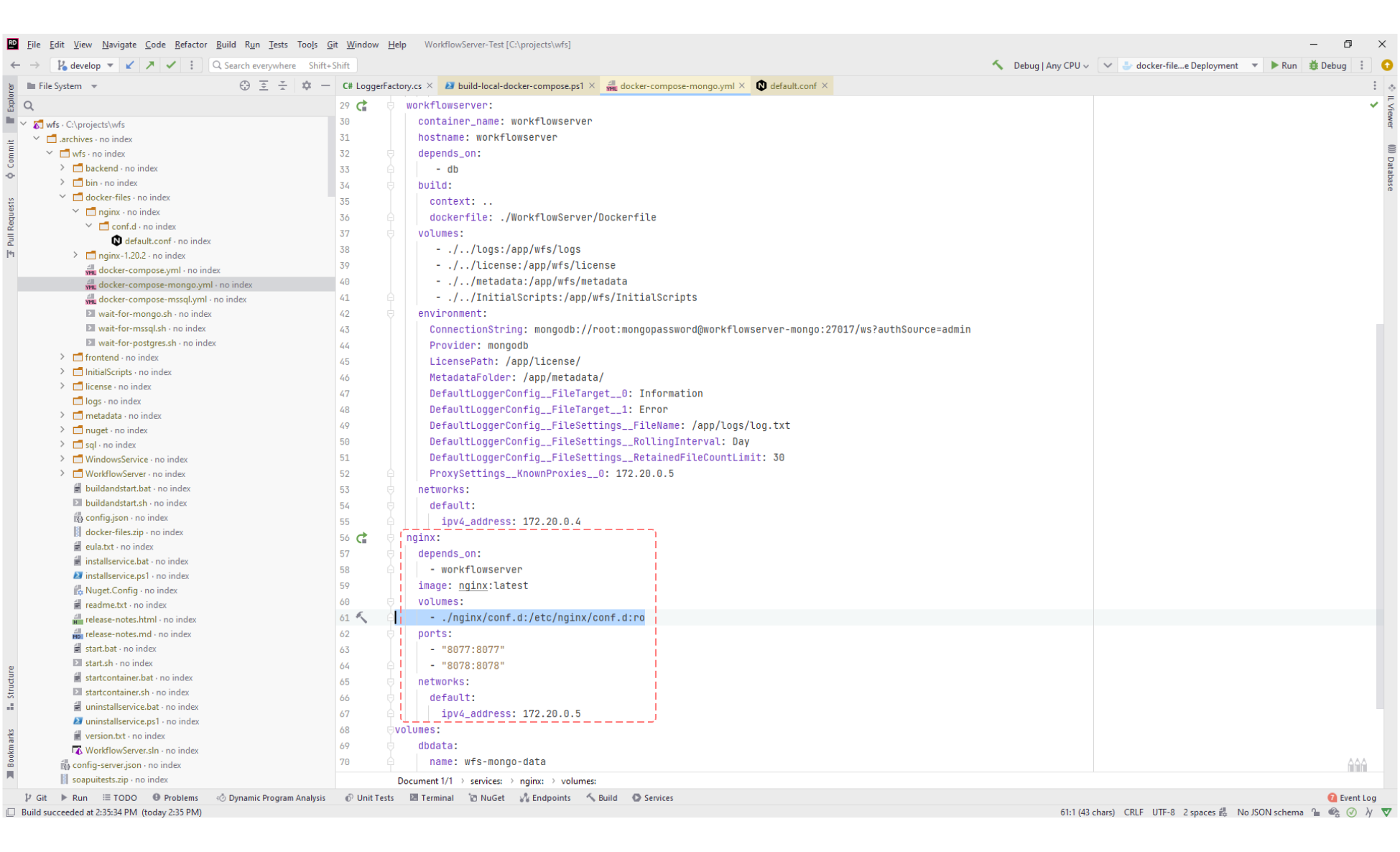Viewport: 1400px width, 852px height.
Task: Expand the nginx-1.20.2 folder
Action: pyautogui.click(x=76, y=255)
